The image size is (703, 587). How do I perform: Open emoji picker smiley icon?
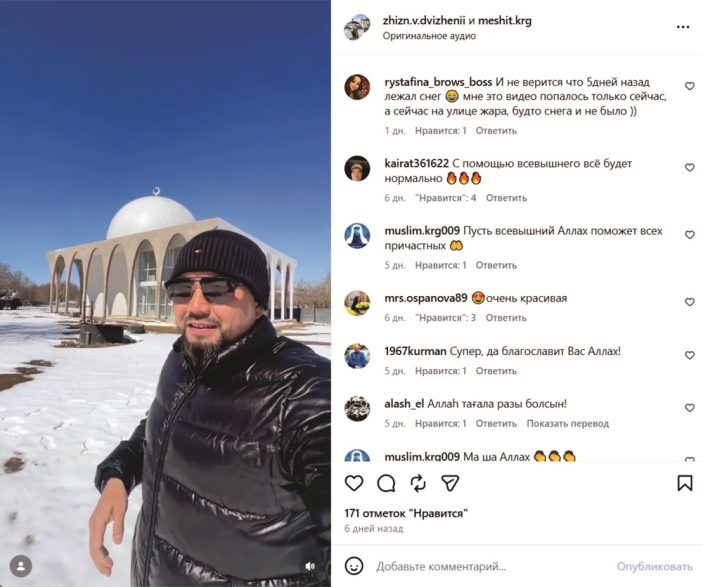[354, 566]
